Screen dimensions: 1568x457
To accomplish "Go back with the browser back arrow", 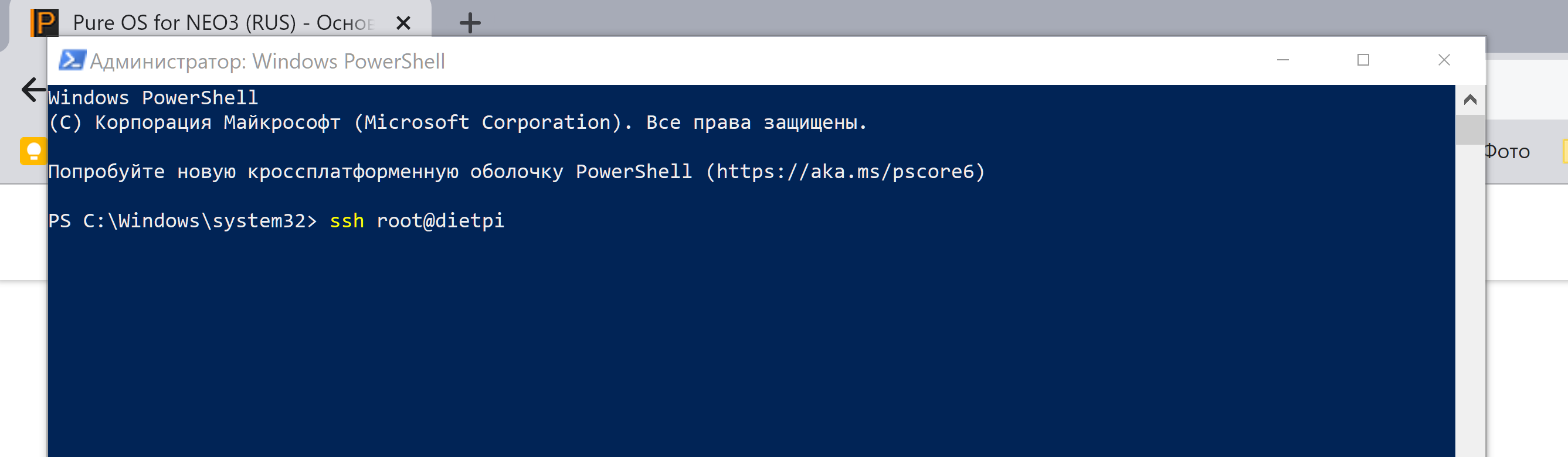I will pyautogui.click(x=33, y=90).
